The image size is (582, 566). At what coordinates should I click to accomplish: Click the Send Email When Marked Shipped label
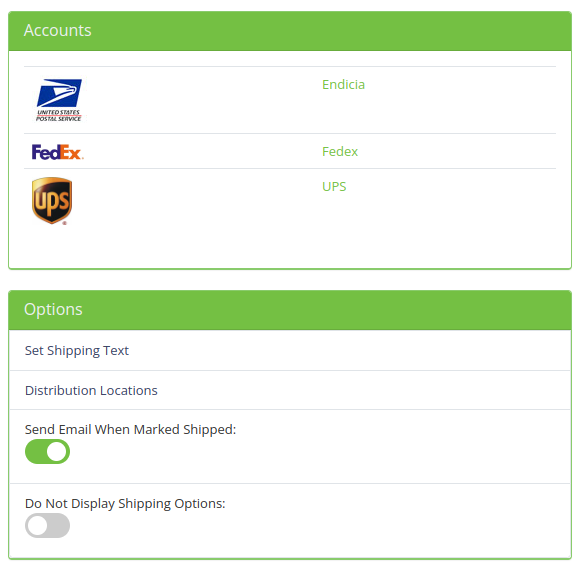tap(130, 429)
